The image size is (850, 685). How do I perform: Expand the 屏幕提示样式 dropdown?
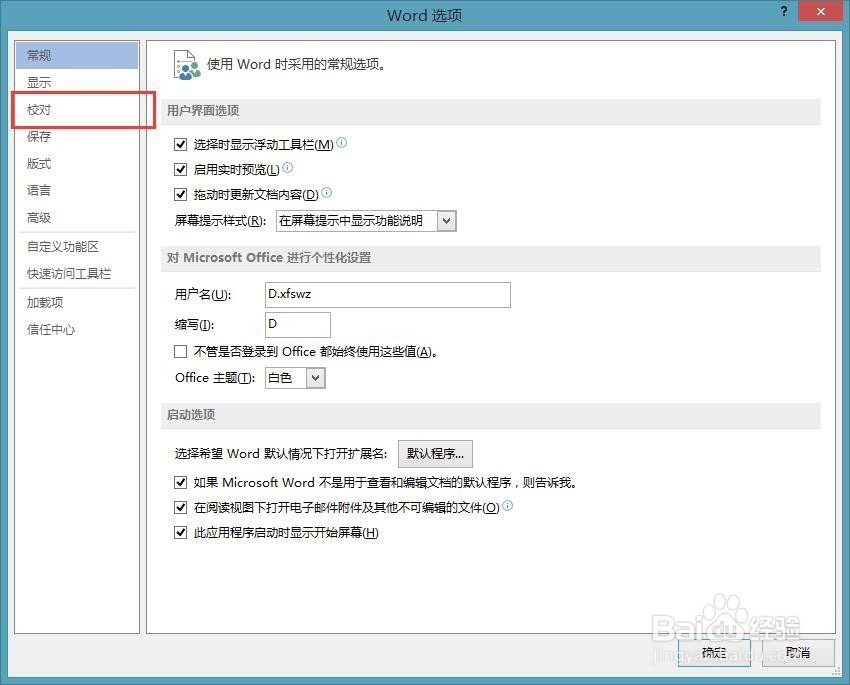coord(447,221)
